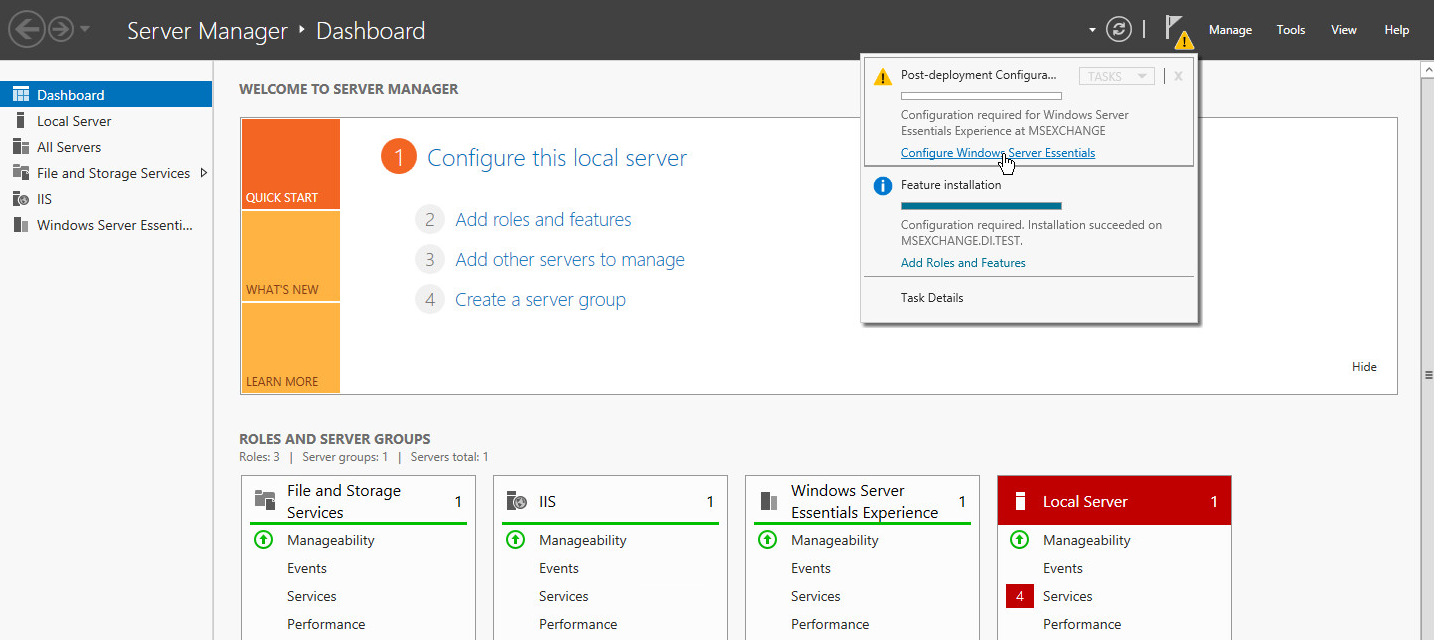The image size is (1434, 640).
Task: Refresh the Server Manager dashboard
Action: point(1118,30)
